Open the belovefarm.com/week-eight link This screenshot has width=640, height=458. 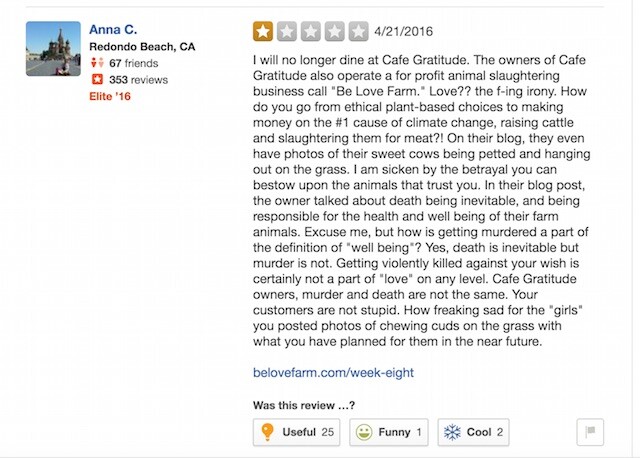(x=333, y=373)
